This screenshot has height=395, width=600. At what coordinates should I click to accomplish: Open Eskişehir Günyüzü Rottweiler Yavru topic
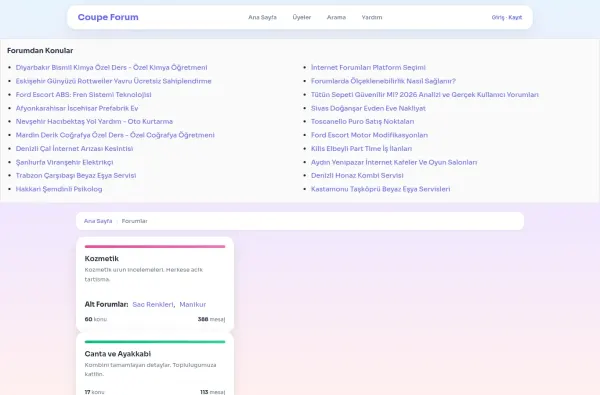pyautogui.click(x=113, y=81)
